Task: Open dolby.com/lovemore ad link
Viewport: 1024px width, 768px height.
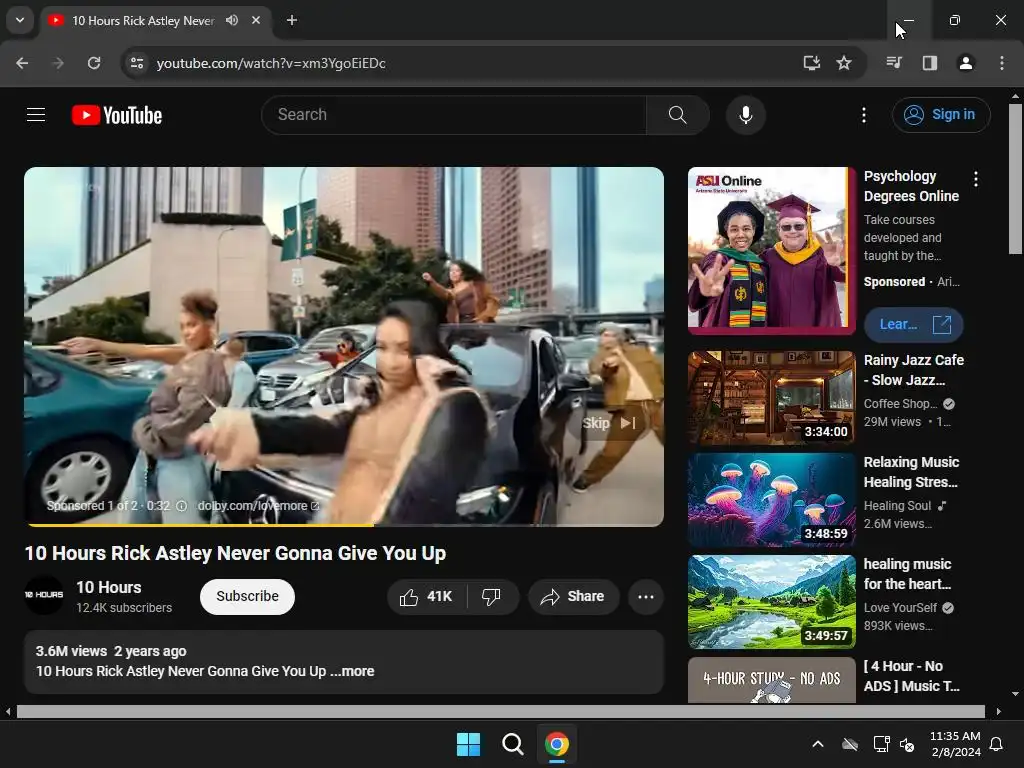Action: point(258,505)
